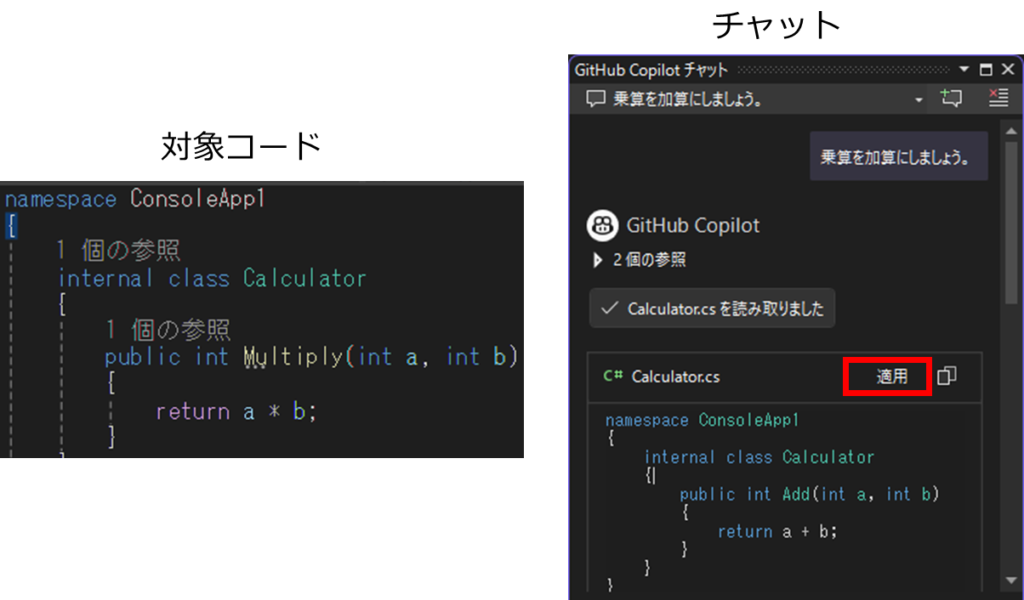Image resolution: width=1024 pixels, height=600 pixels.
Task: Click the checkmark icon beside Calculator.cs を読み取りました
Action: (609, 308)
